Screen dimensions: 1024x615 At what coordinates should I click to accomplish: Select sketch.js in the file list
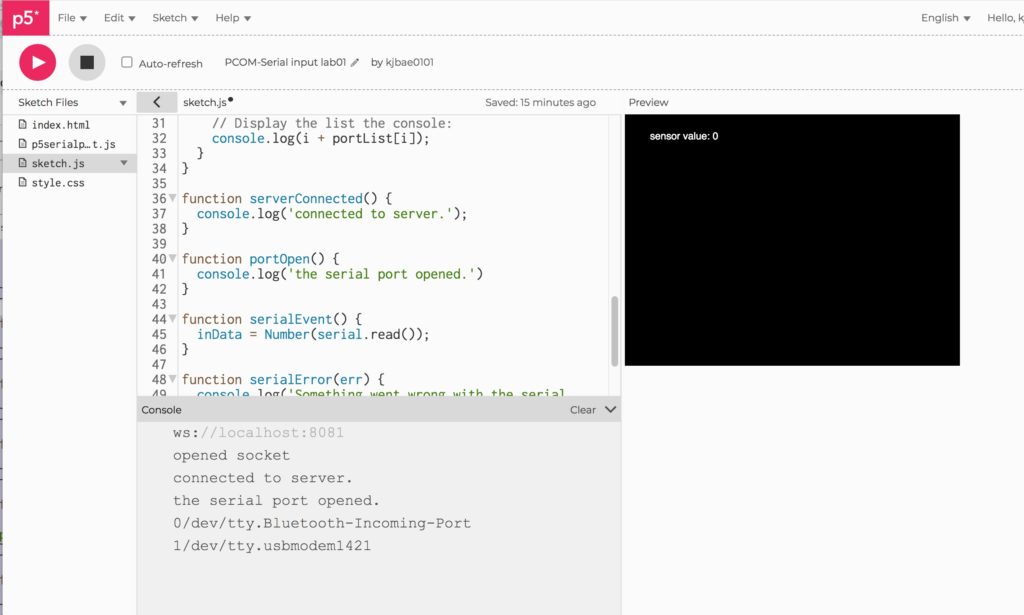click(x=58, y=163)
